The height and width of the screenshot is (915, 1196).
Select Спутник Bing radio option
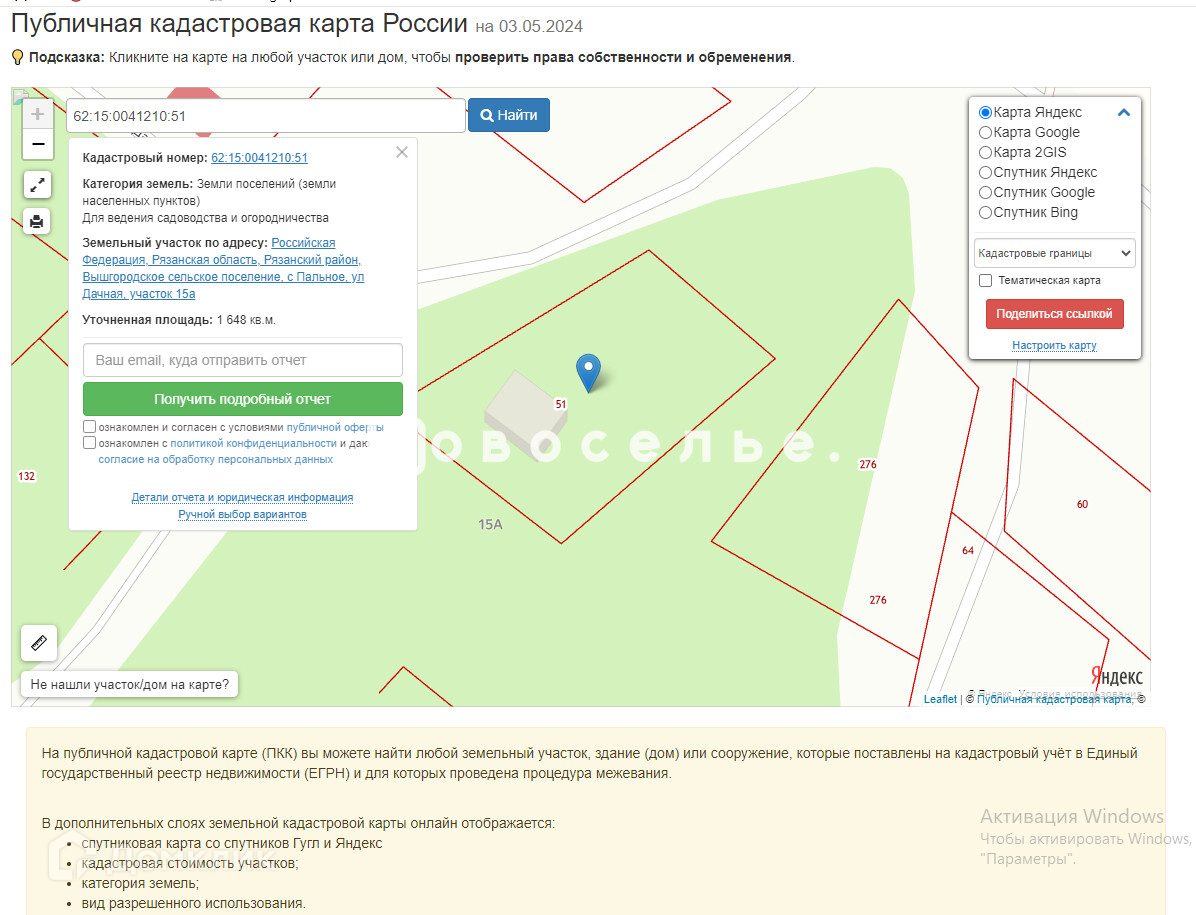[985, 212]
